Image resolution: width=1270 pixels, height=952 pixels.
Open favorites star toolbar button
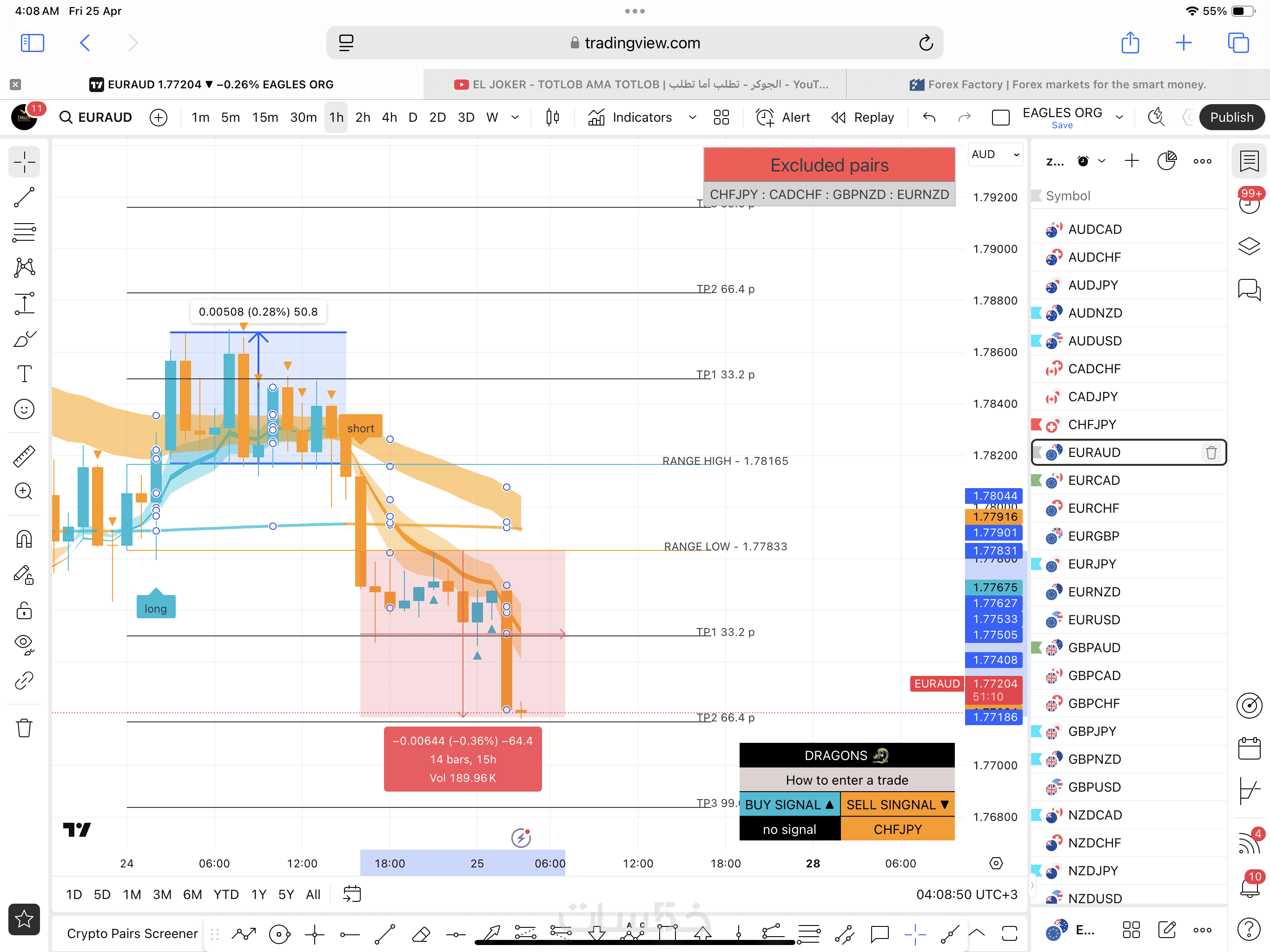24,919
